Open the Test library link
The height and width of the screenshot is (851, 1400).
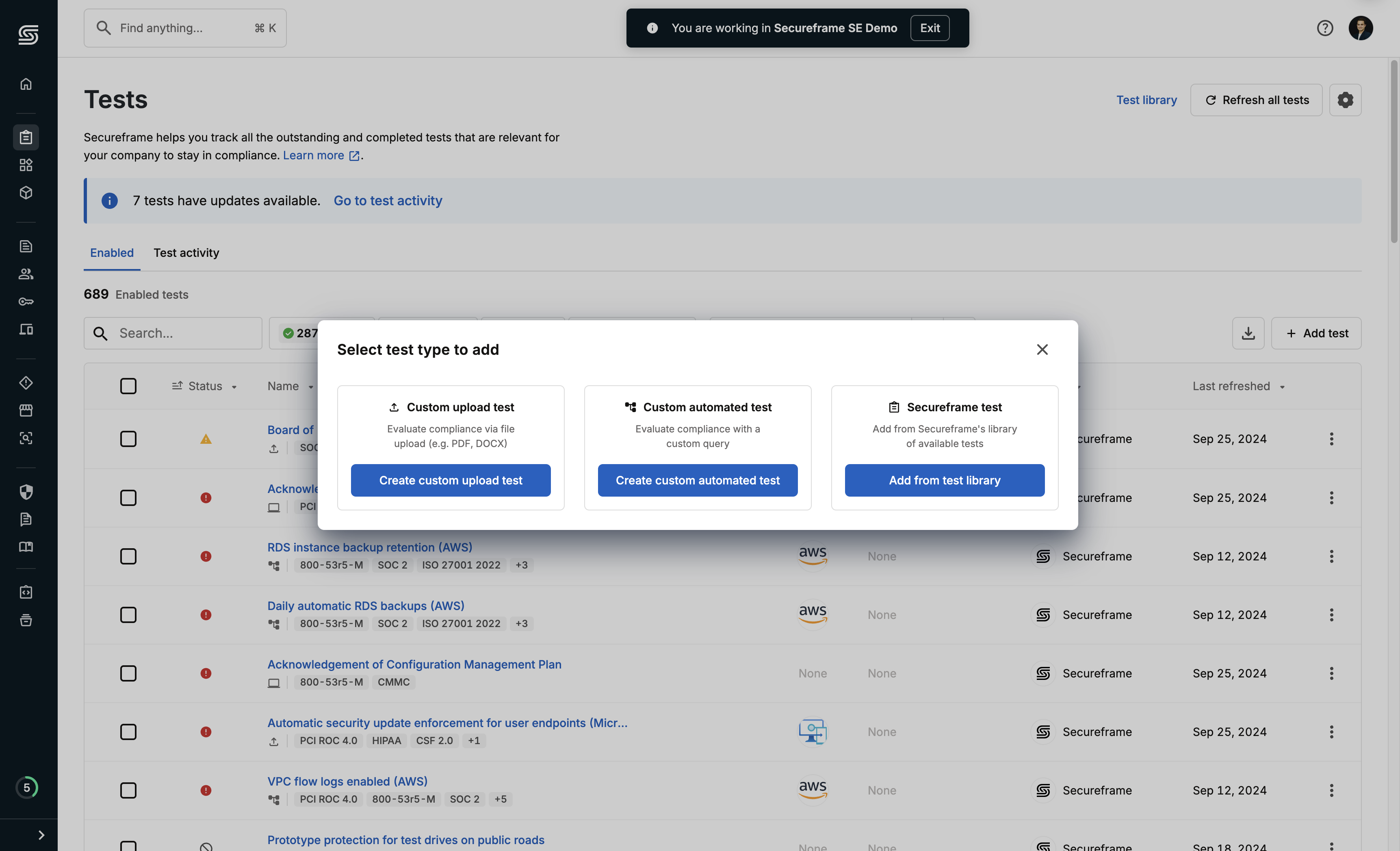(x=1146, y=100)
